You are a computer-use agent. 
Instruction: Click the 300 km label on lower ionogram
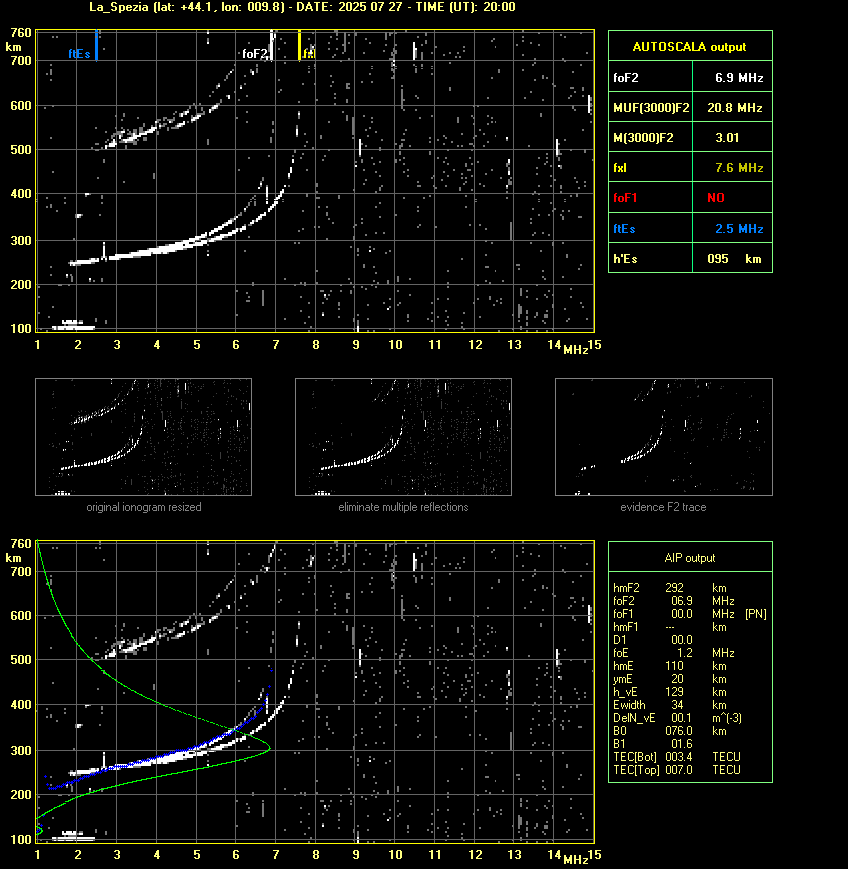click(x=21, y=750)
